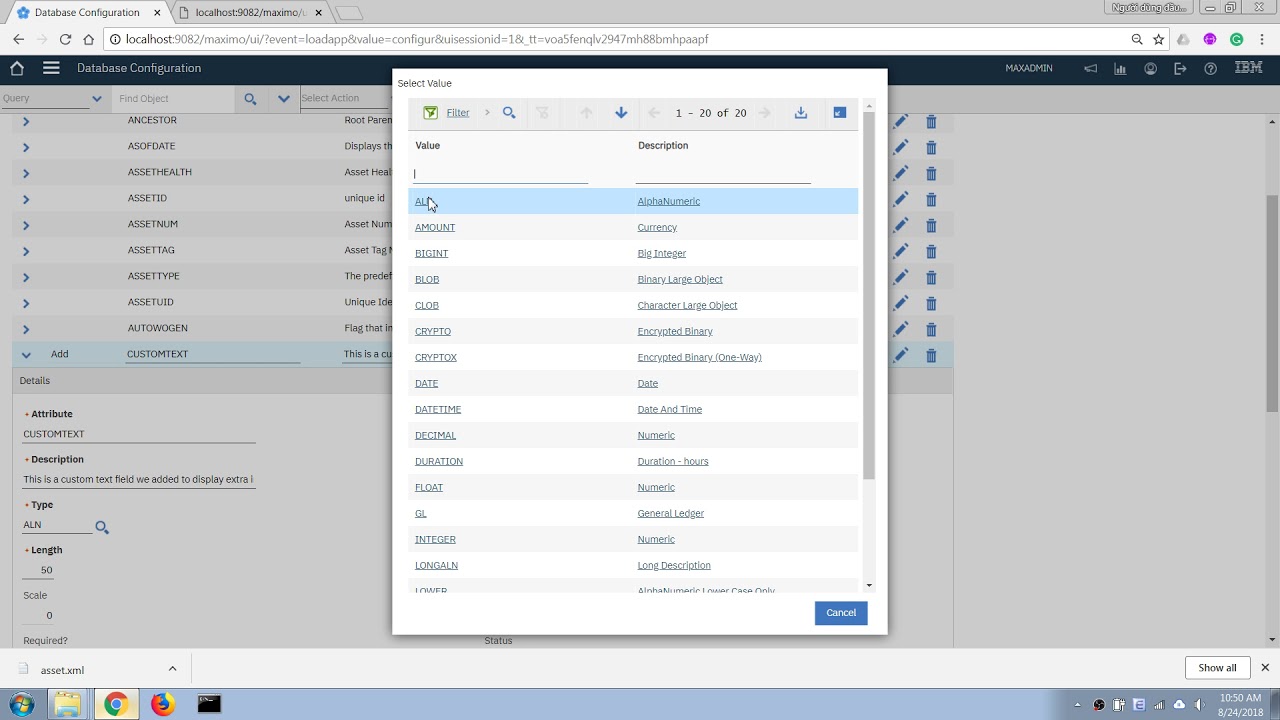Open the Maximo home icon
The width and height of the screenshot is (1280, 720).
click(x=17, y=68)
